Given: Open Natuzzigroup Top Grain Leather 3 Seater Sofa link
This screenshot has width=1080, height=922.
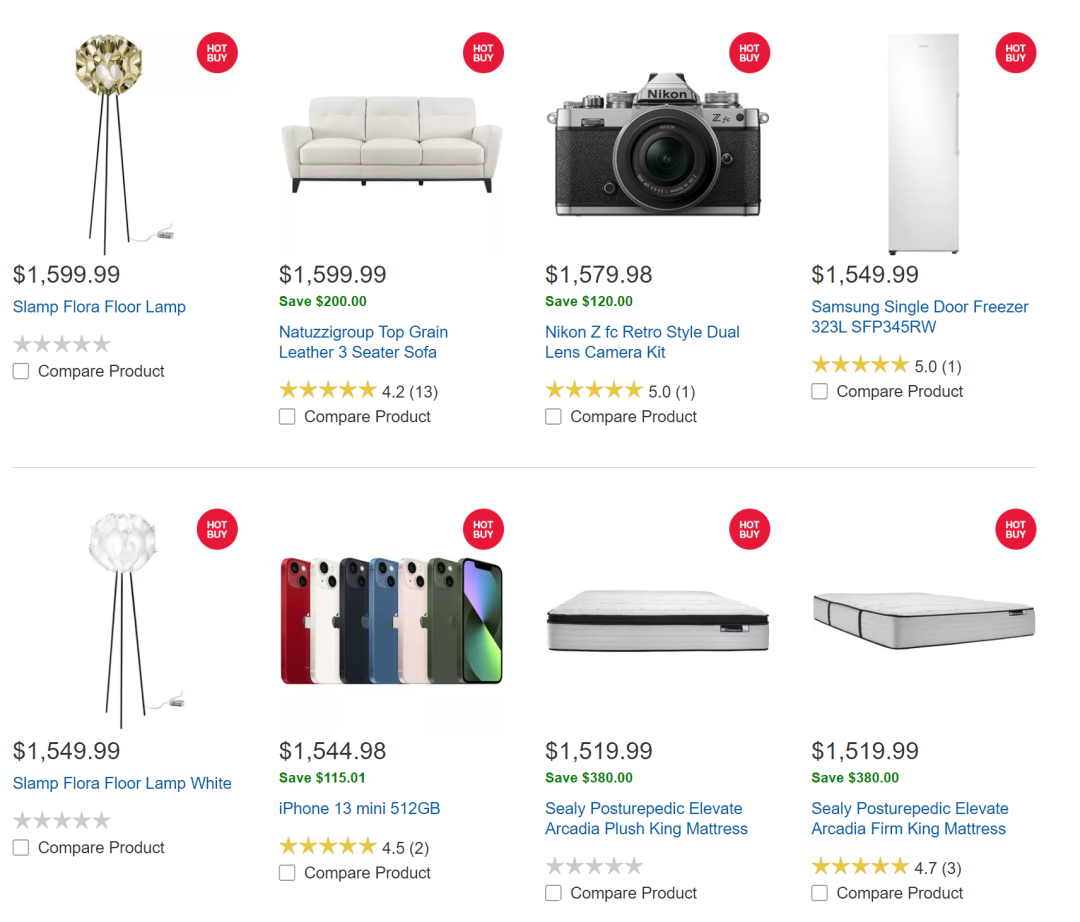Looking at the screenshot, I should click(x=363, y=342).
